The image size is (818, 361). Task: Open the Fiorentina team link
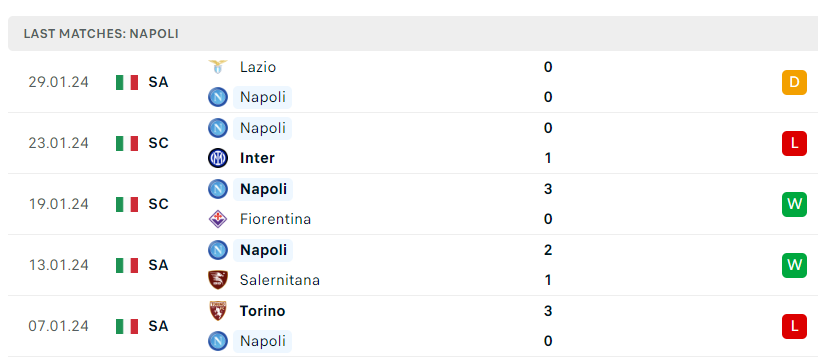[275, 220]
